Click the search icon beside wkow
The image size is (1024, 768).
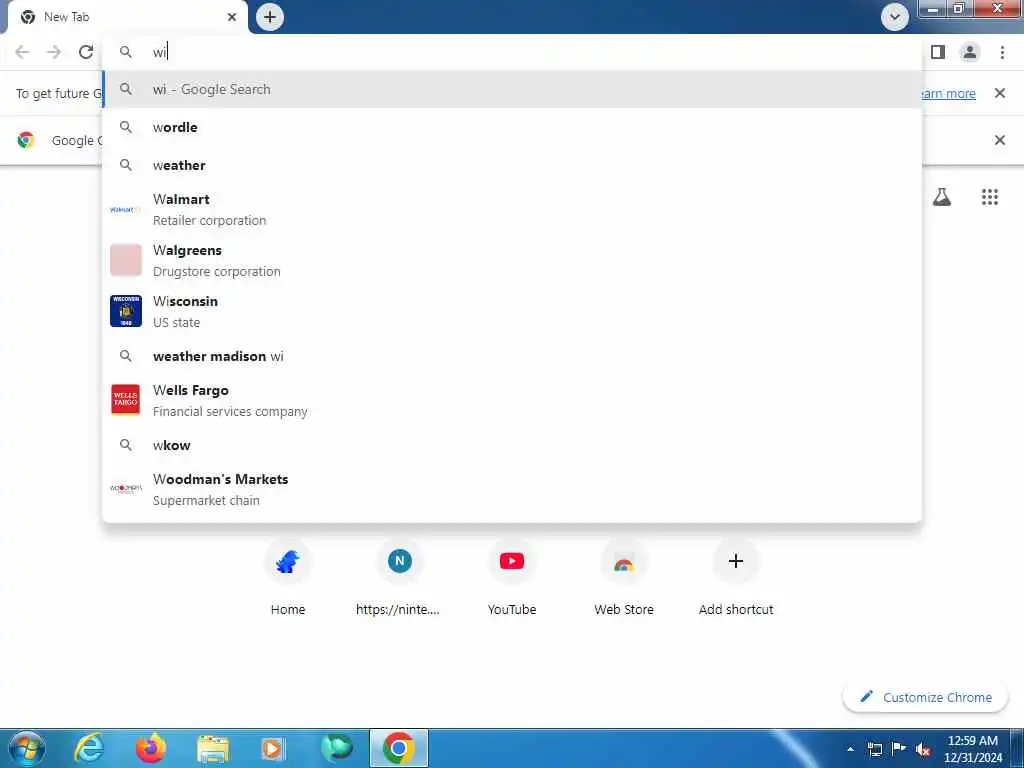[126, 445]
